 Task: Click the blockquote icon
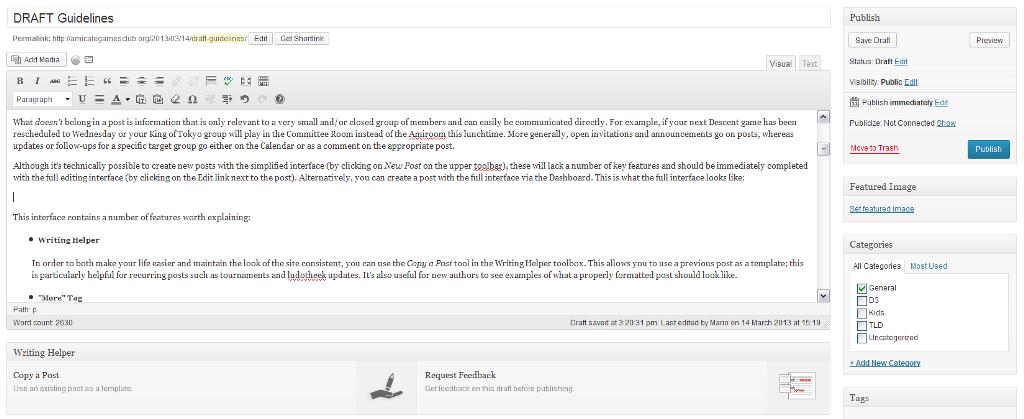[x=107, y=81]
